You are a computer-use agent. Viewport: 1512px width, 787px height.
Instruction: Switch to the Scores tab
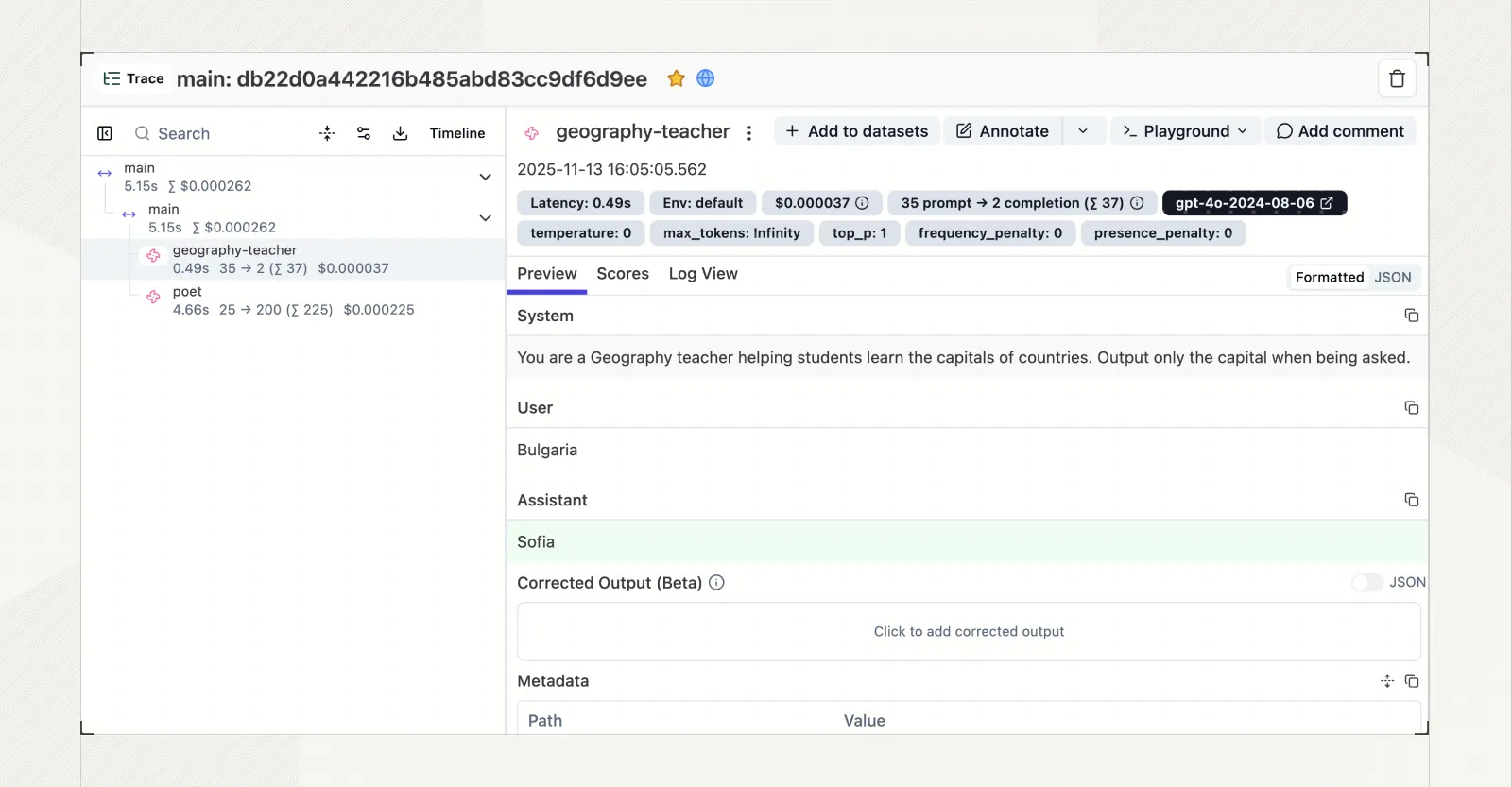(623, 274)
